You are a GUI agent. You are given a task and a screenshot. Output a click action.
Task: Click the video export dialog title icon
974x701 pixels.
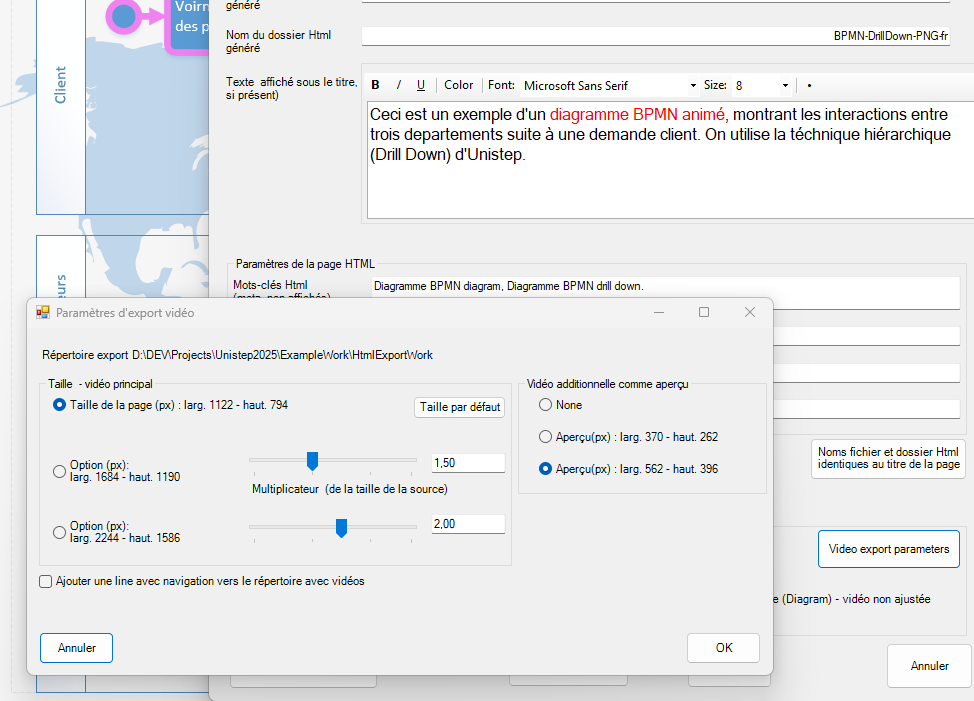point(43,313)
